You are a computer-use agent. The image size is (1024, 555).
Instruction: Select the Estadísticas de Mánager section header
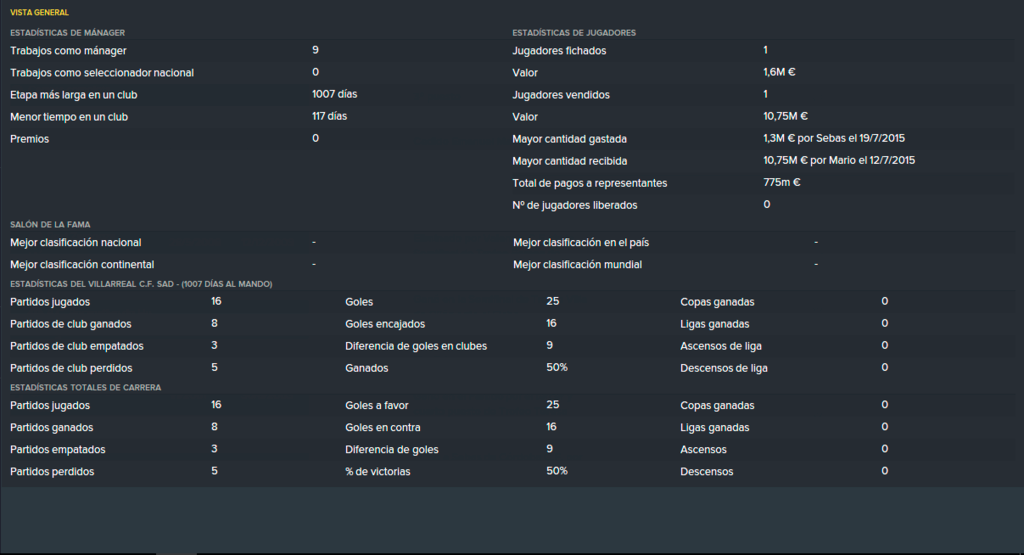pyautogui.click(x=67, y=33)
